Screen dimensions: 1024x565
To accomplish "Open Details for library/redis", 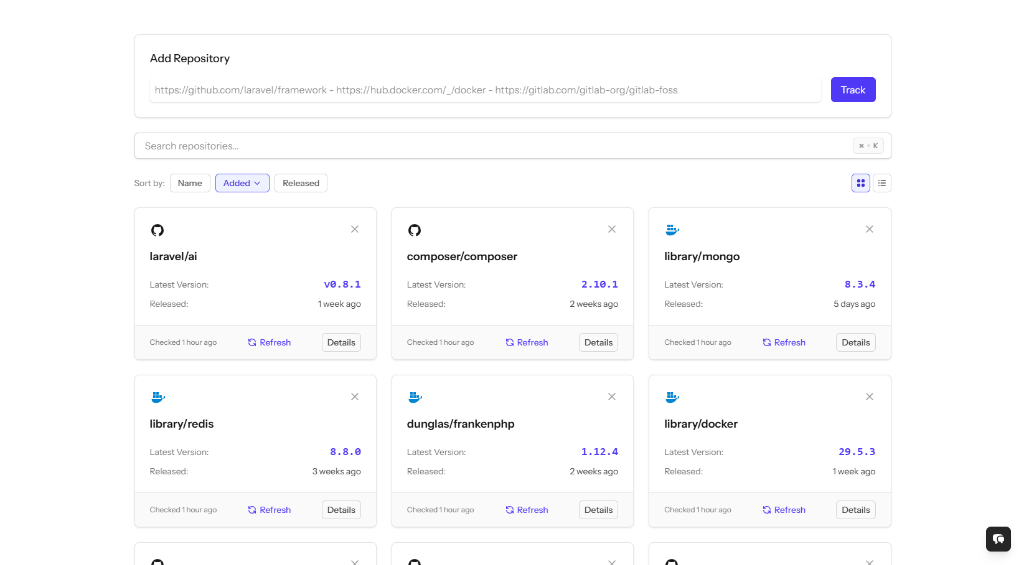I will [341, 509].
